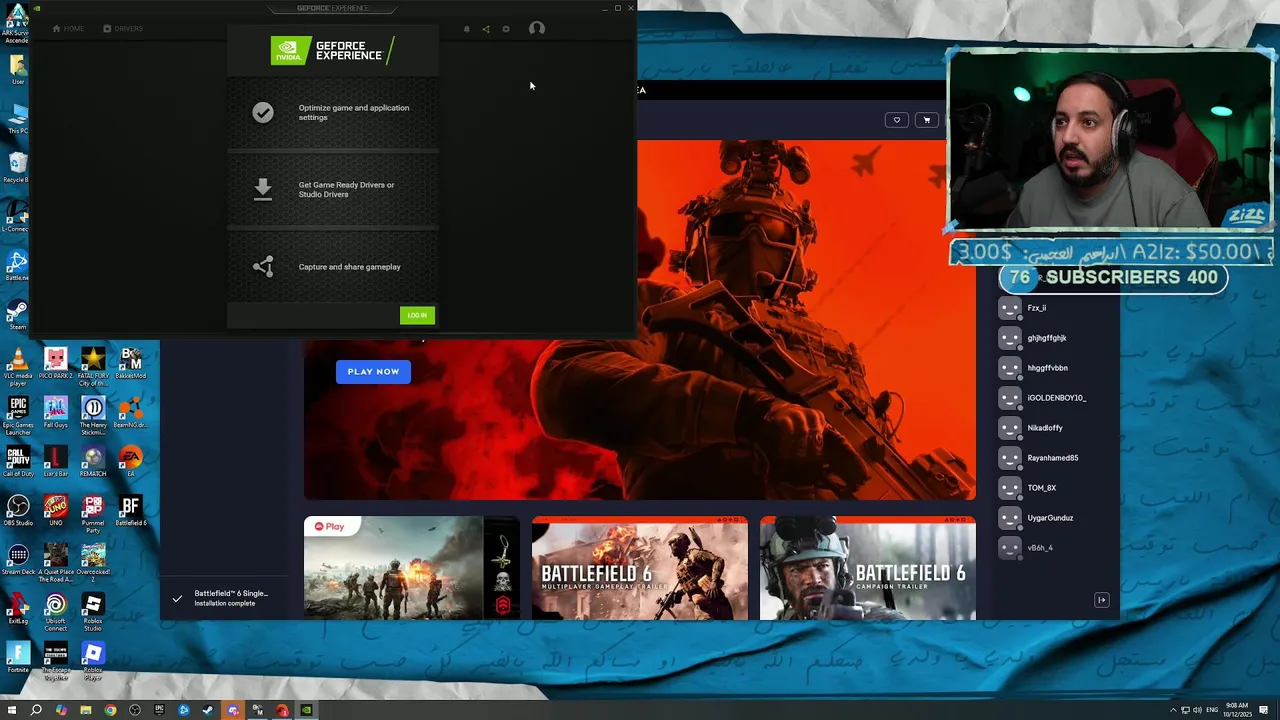Click the Optimize game settings checkmark icon
This screenshot has height=720, width=1280.
tap(263, 113)
